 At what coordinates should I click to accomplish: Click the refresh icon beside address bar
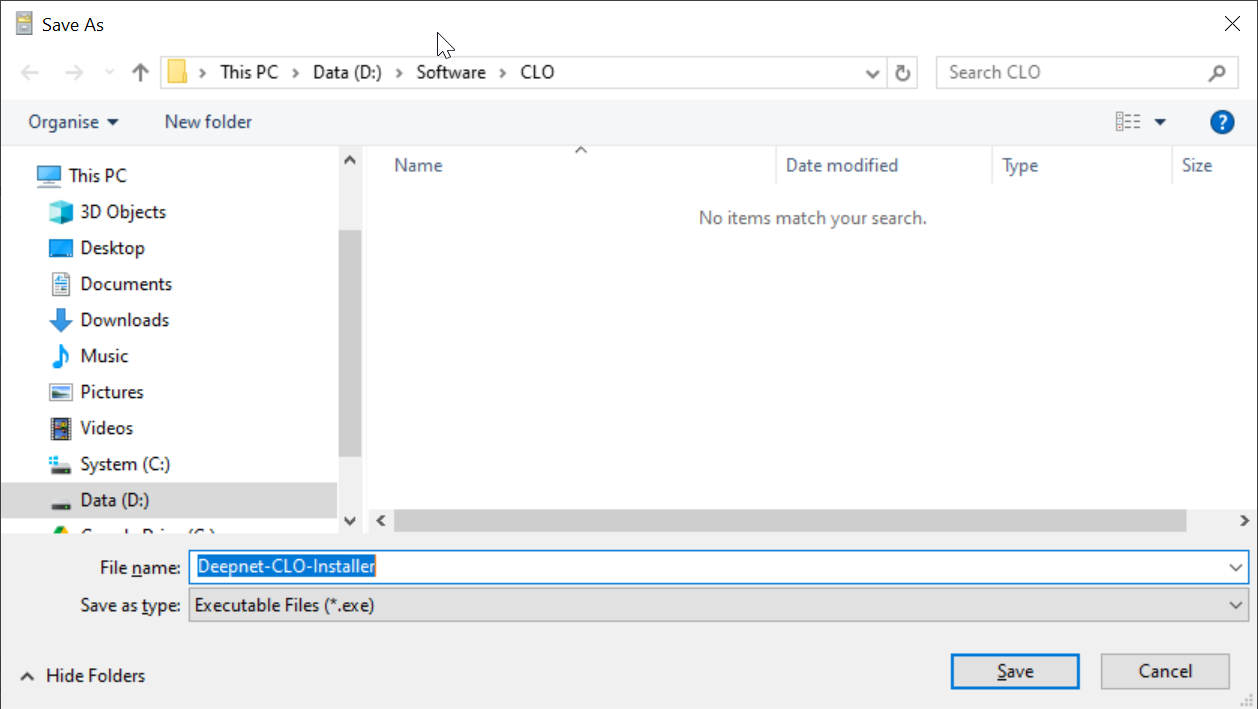pos(902,73)
